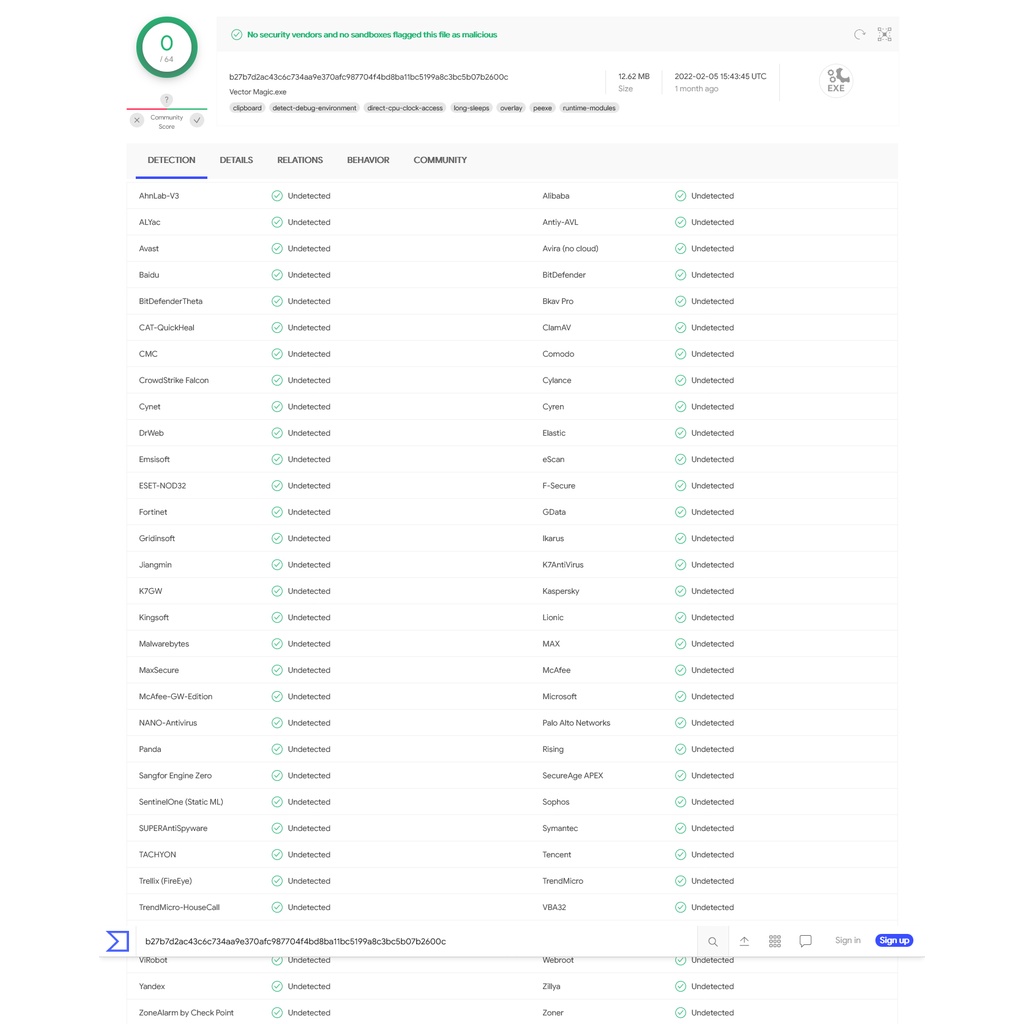
Task: Click the long-sleeps tag
Action: (471, 108)
